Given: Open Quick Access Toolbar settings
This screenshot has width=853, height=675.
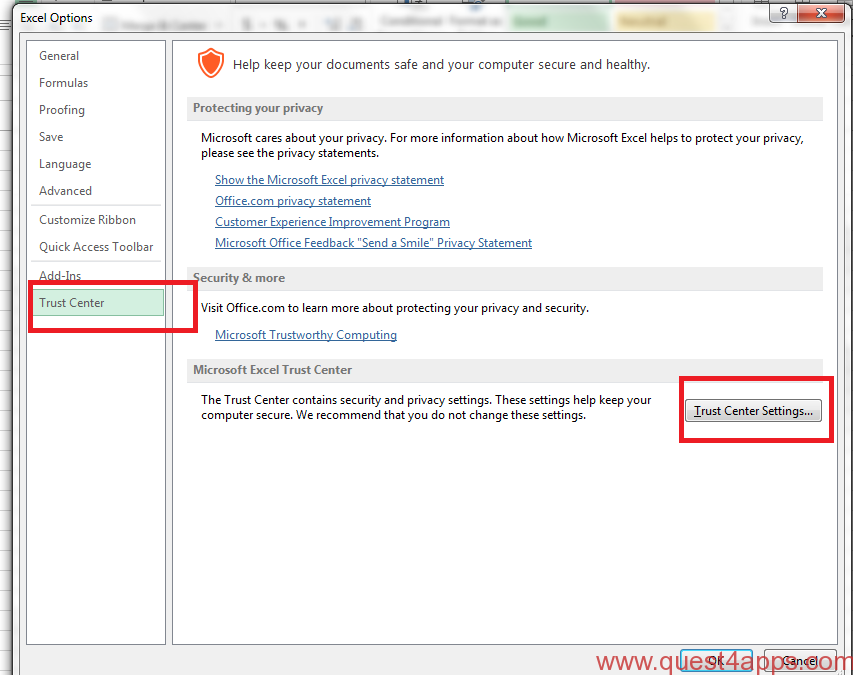Looking at the screenshot, I should [x=96, y=247].
